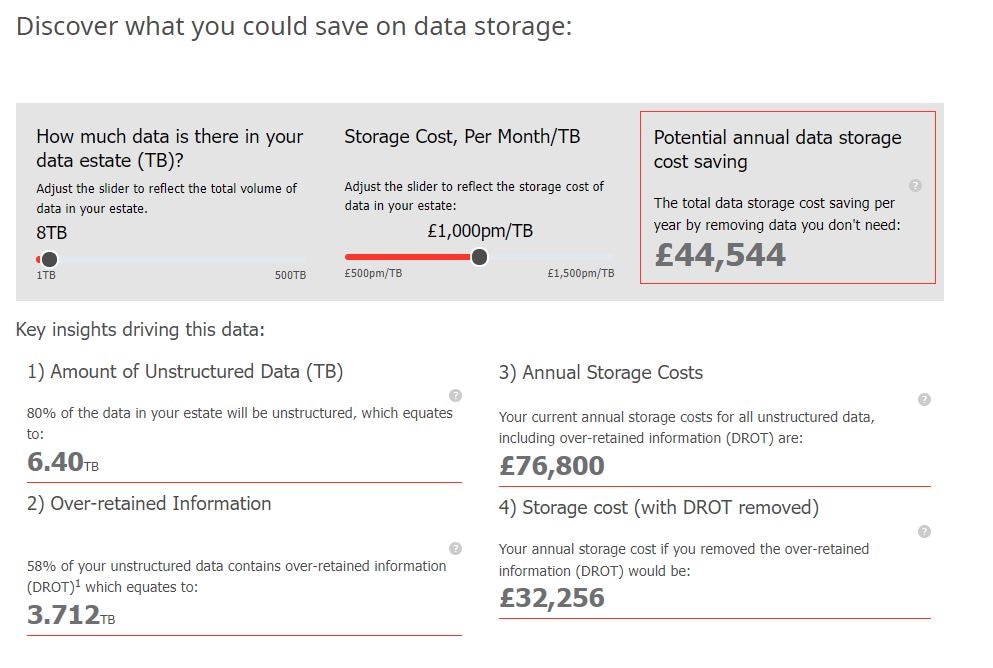This screenshot has width=993, height=668.
Task: Click the storage cost slider handle
Action: tap(479, 257)
